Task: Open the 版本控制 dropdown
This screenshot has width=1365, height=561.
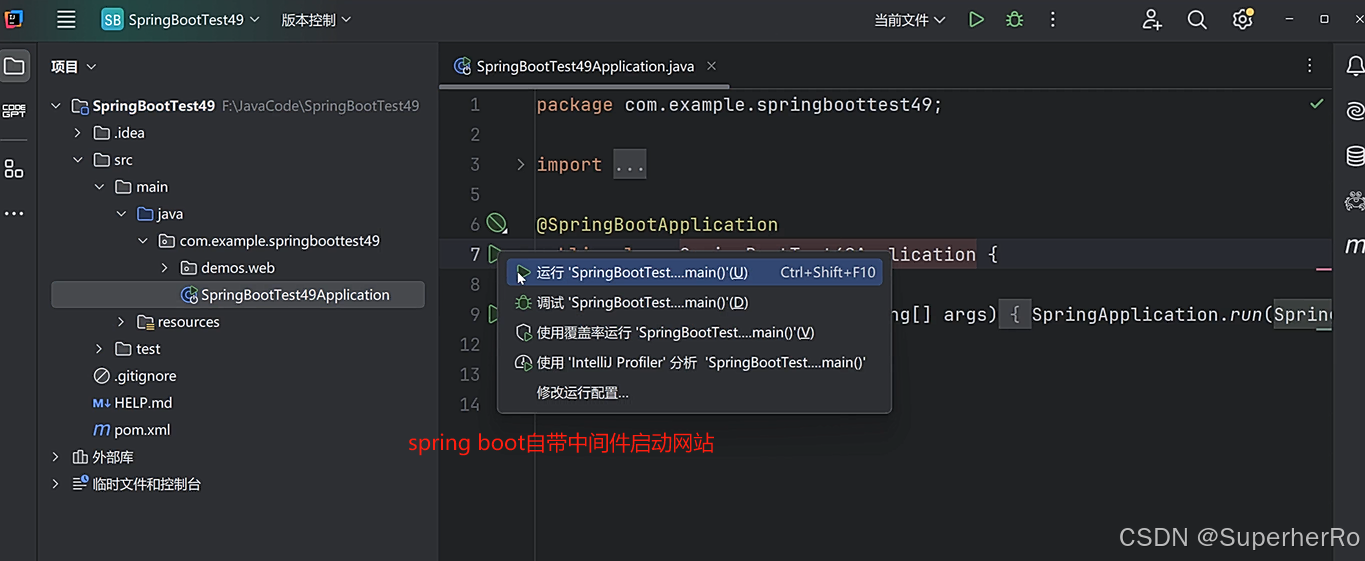Action: tap(316, 19)
